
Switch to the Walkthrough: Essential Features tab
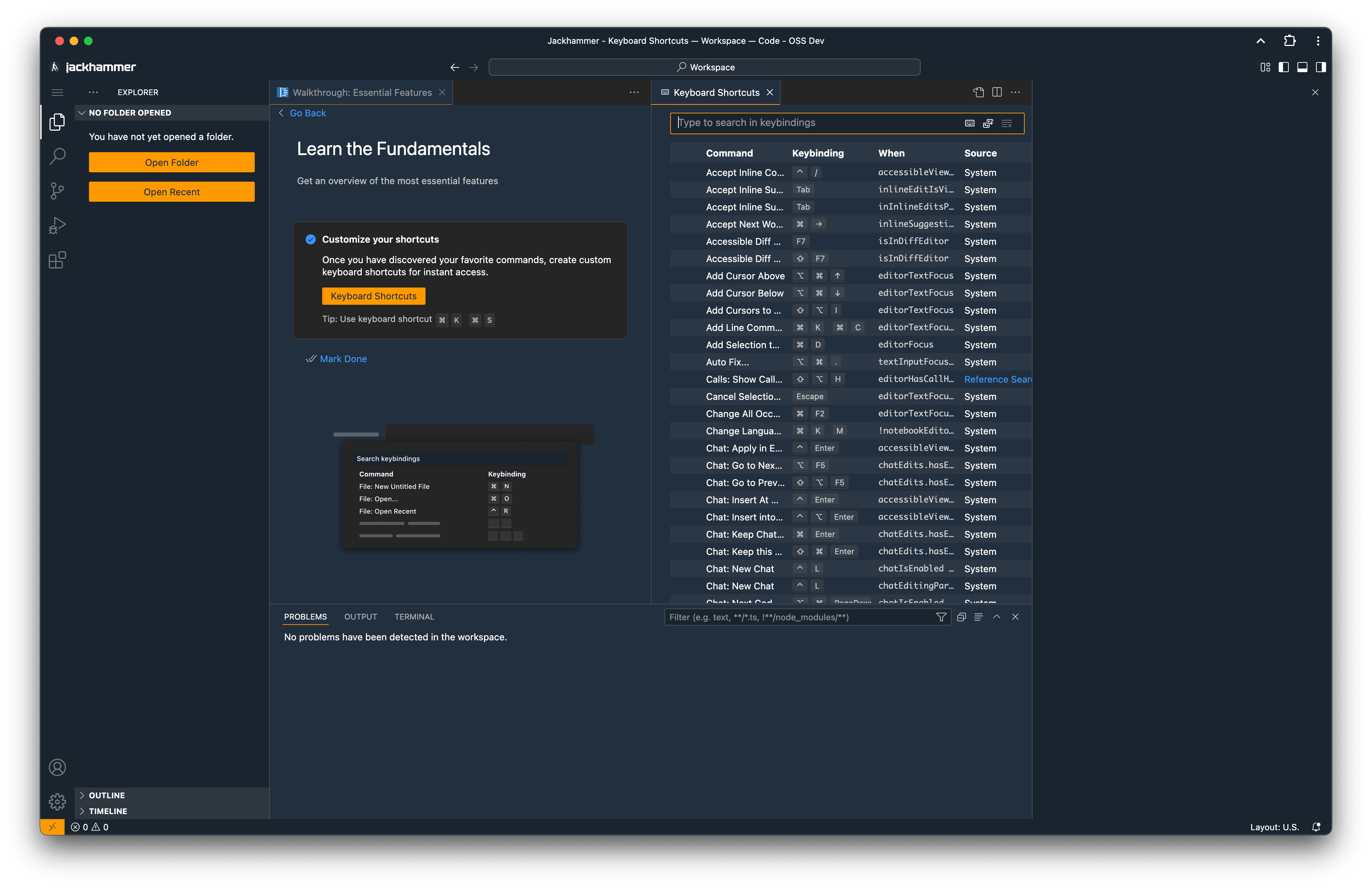point(361,92)
